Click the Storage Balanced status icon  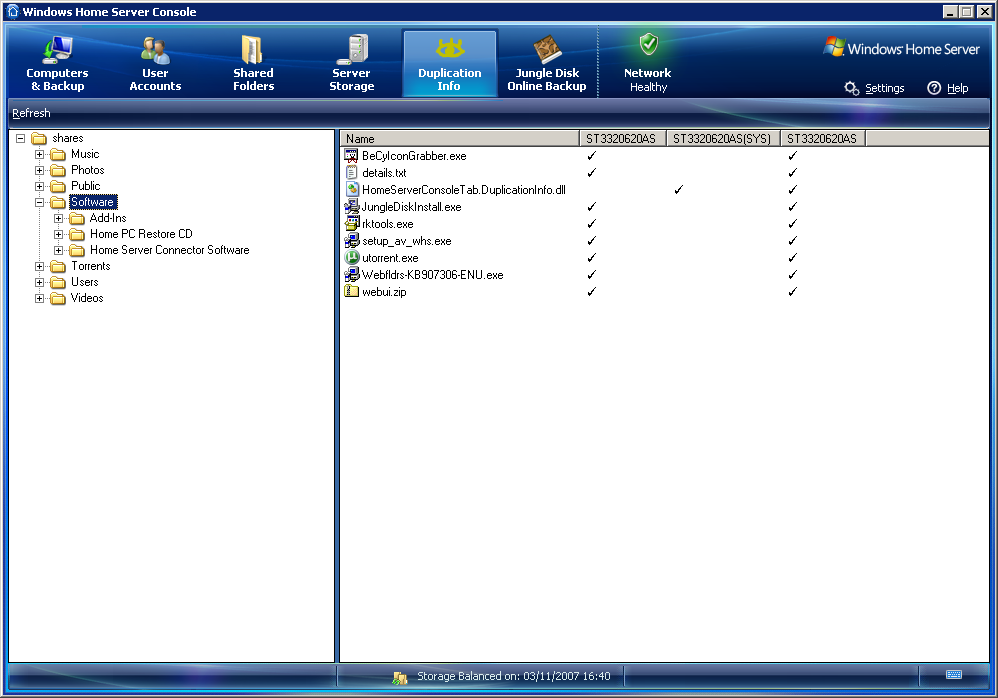400,677
